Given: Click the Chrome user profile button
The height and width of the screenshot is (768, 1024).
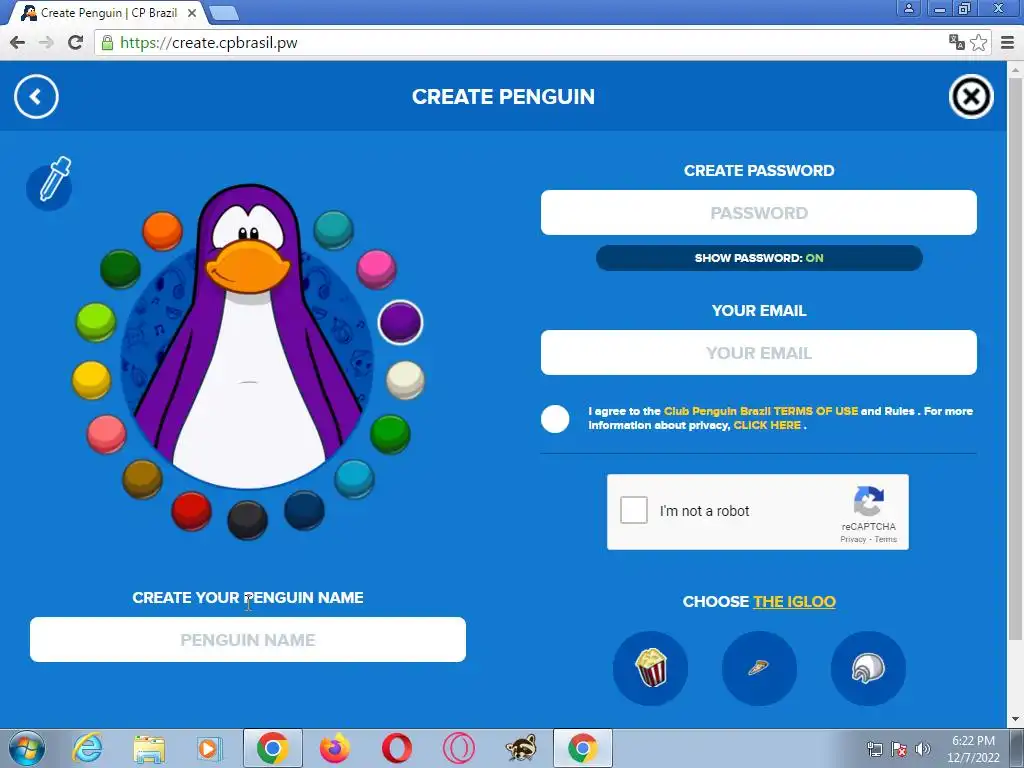Looking at the screenshot, I should pos(908,8).
